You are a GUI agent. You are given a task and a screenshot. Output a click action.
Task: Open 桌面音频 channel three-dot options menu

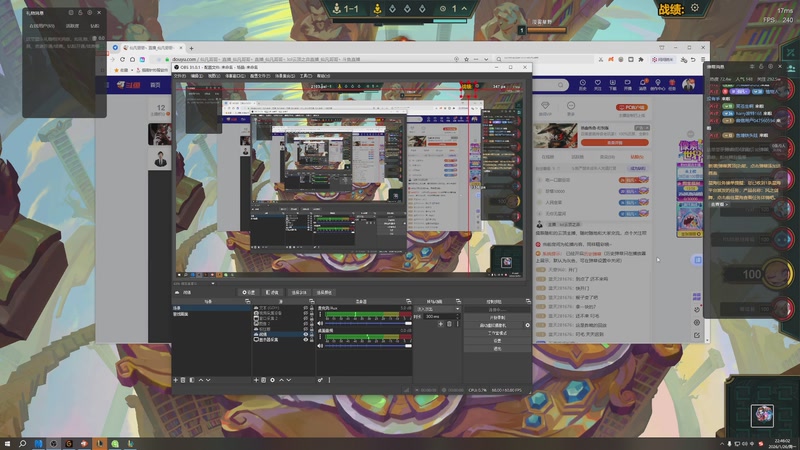click(x=320, y=337)
